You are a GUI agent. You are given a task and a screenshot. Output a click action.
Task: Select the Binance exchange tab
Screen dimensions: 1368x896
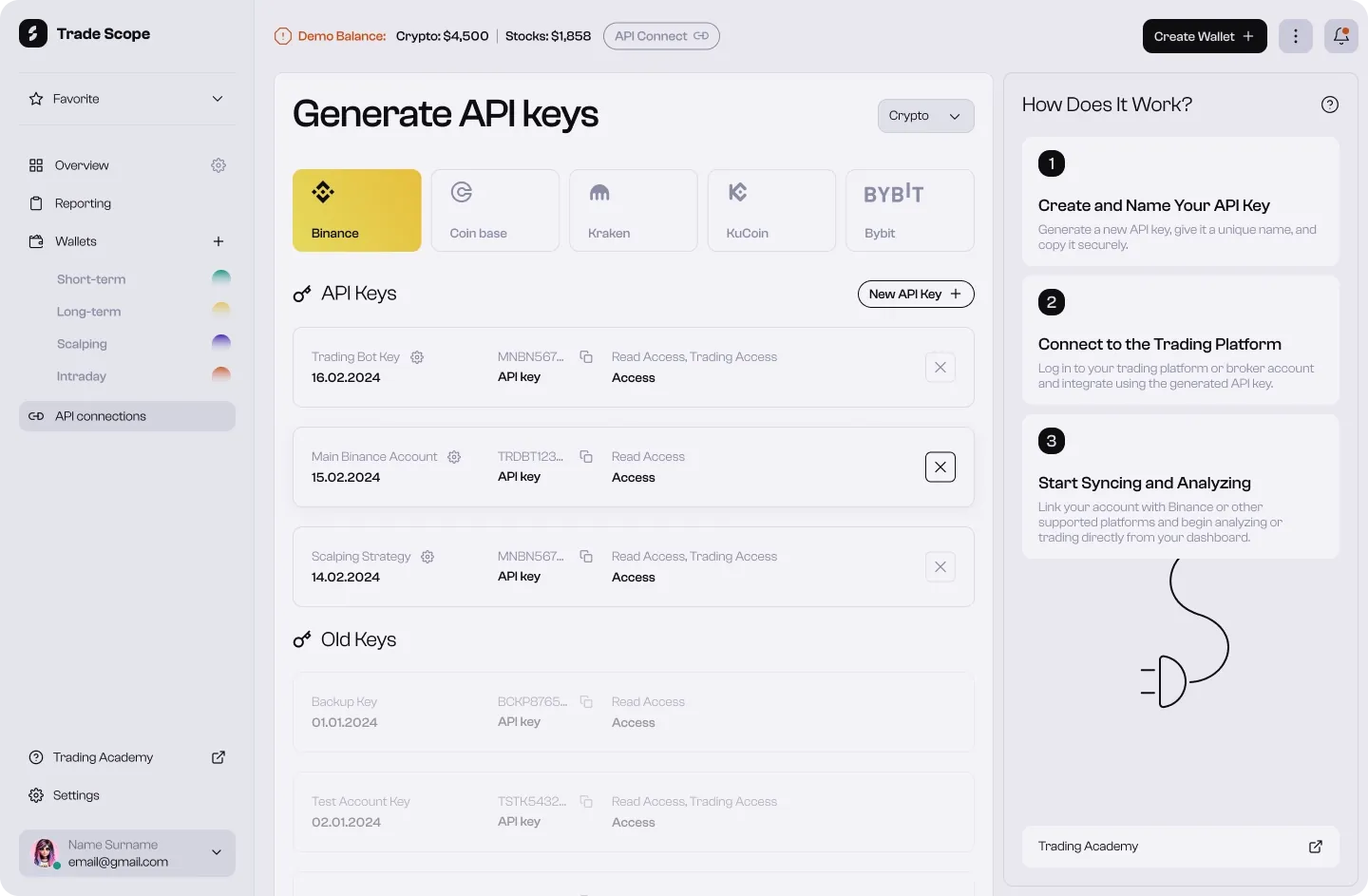click(x=357, y=211)
